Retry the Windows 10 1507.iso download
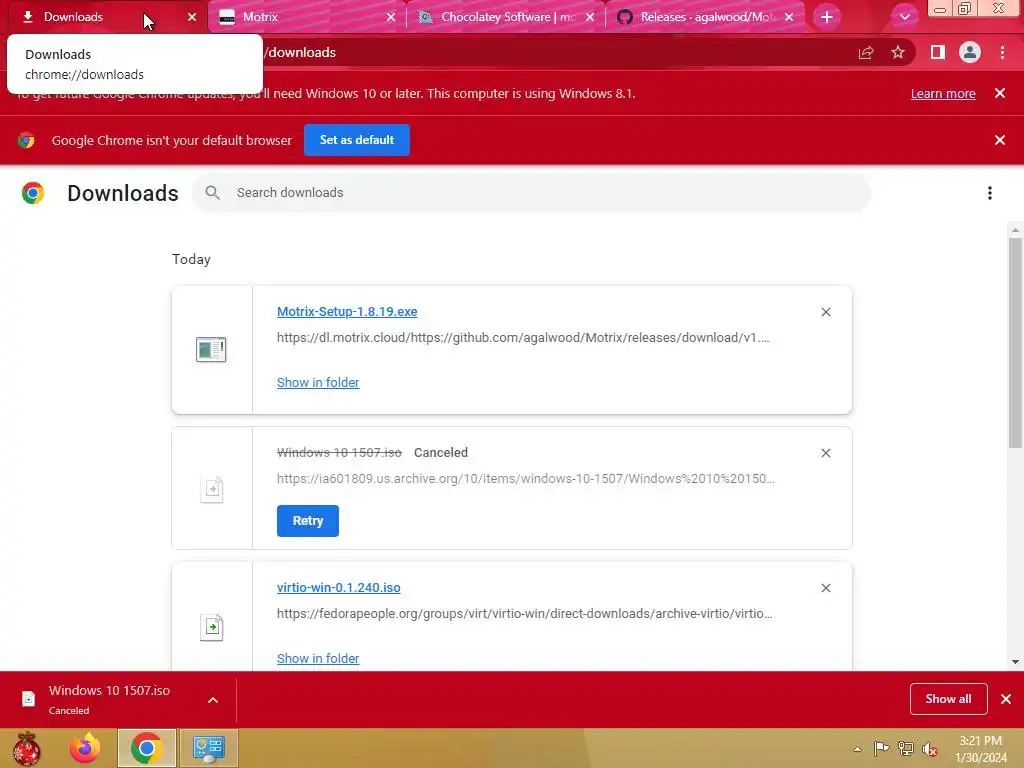The height and width of the screenshot is (768, 1024). point(308,520)
